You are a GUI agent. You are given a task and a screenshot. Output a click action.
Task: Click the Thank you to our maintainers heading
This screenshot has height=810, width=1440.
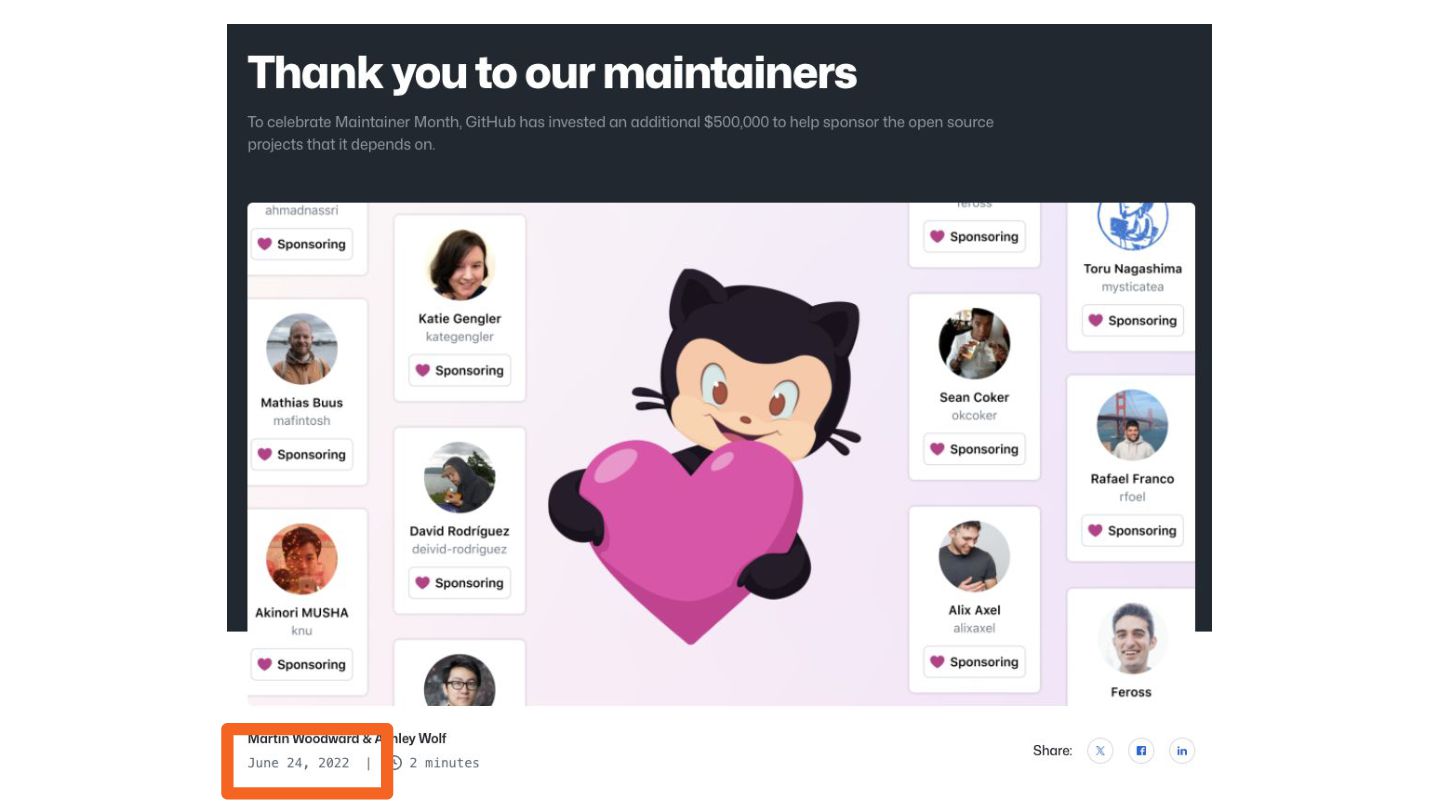point(552,73)
